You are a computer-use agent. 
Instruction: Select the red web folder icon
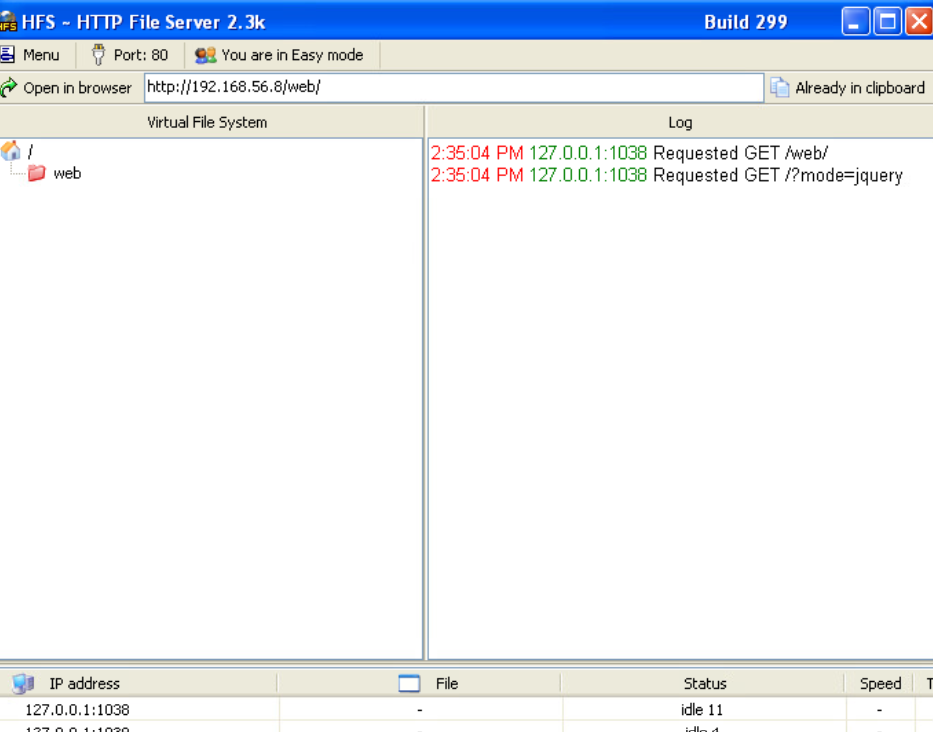coord(37,173)
